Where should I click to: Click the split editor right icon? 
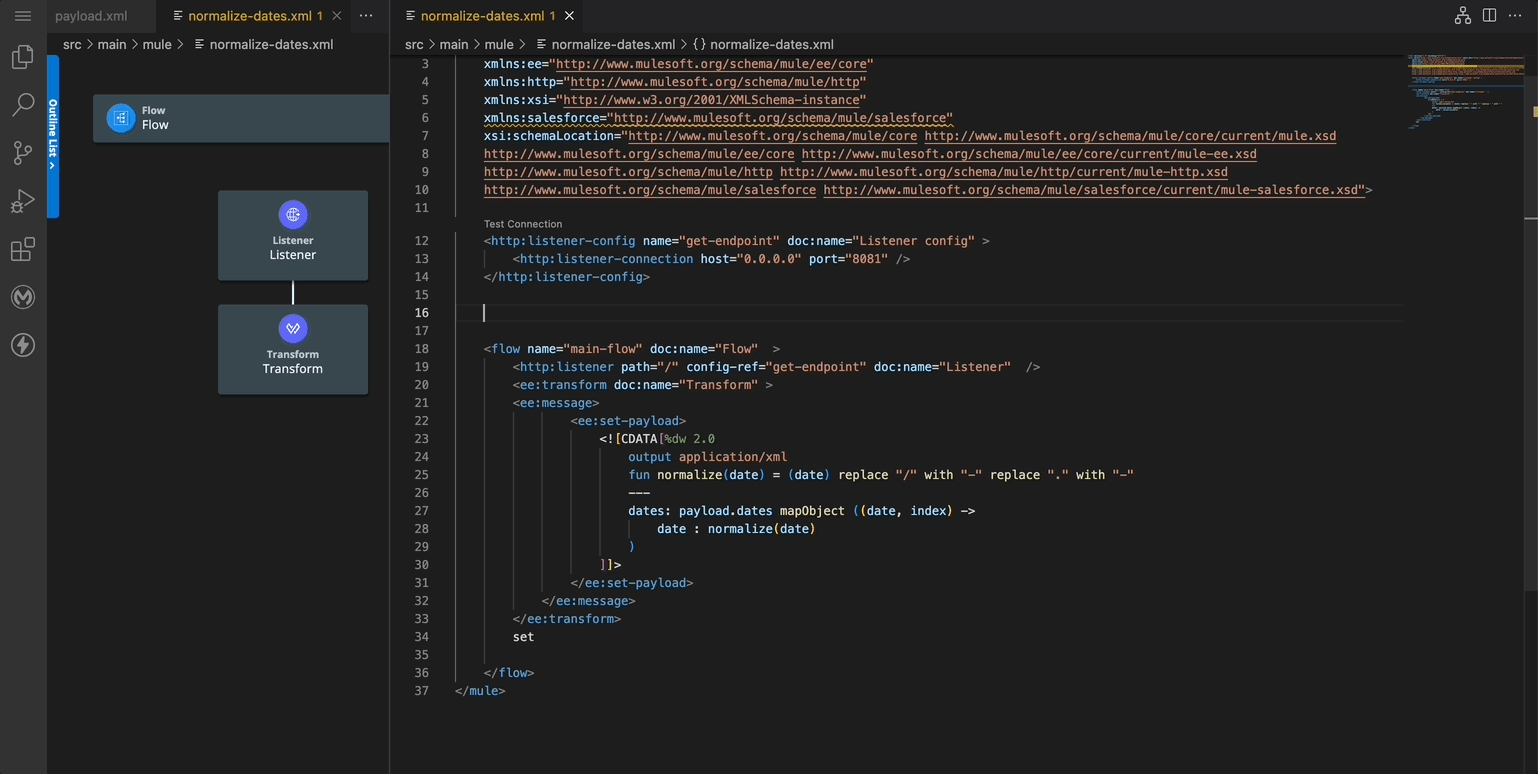click(x=1489, y=16)
